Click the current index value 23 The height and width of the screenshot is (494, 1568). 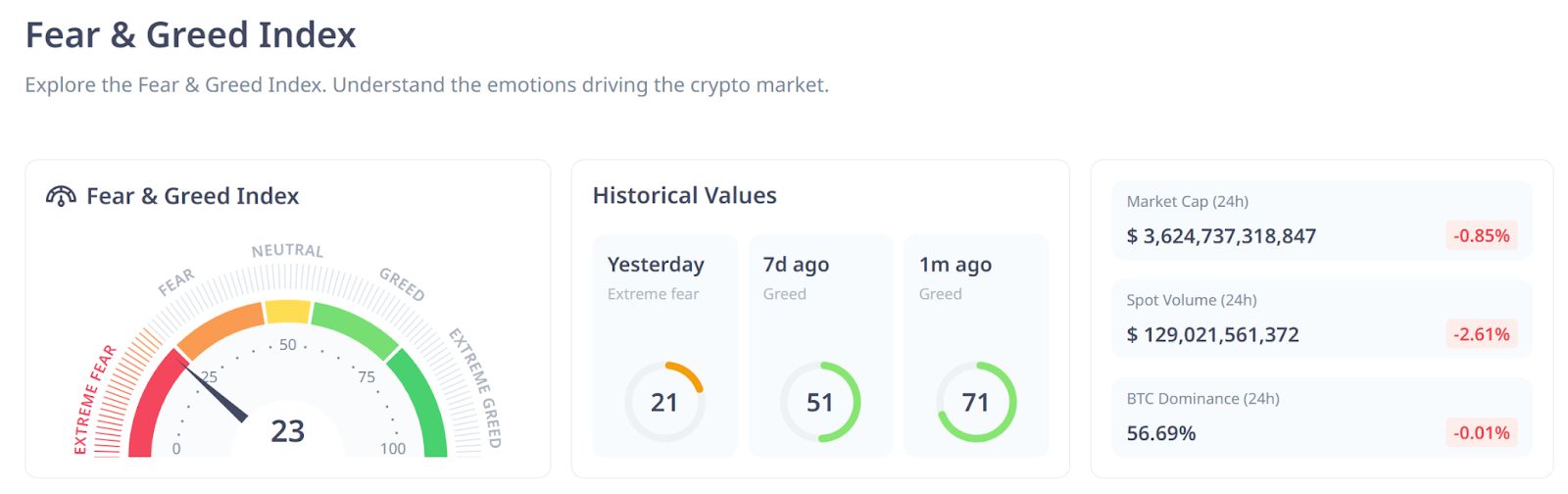[288, 431]
